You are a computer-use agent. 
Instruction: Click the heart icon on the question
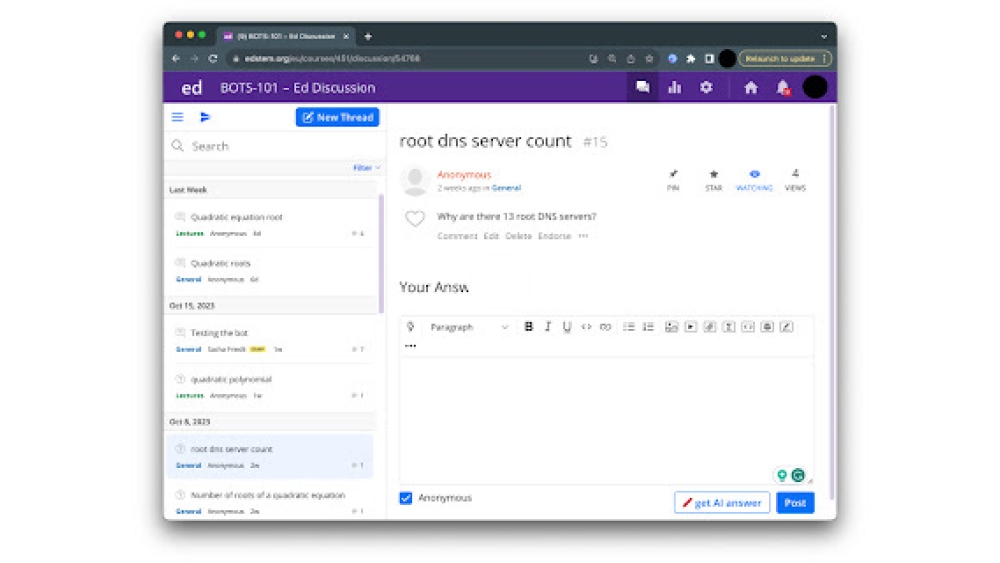[x=415, y=219]
